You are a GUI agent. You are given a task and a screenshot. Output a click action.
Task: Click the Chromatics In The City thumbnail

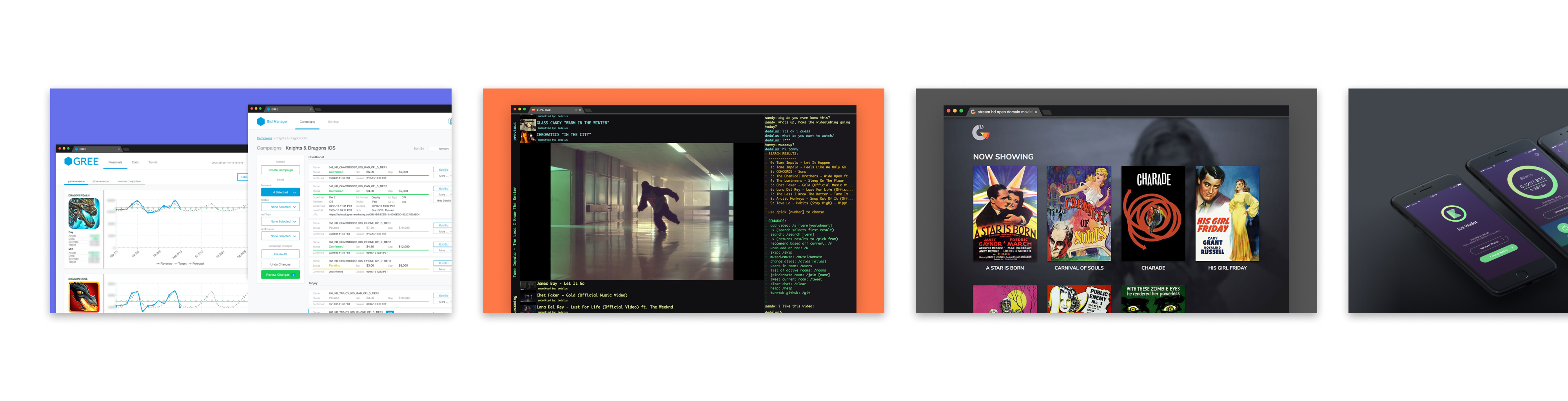coord(528,136)
